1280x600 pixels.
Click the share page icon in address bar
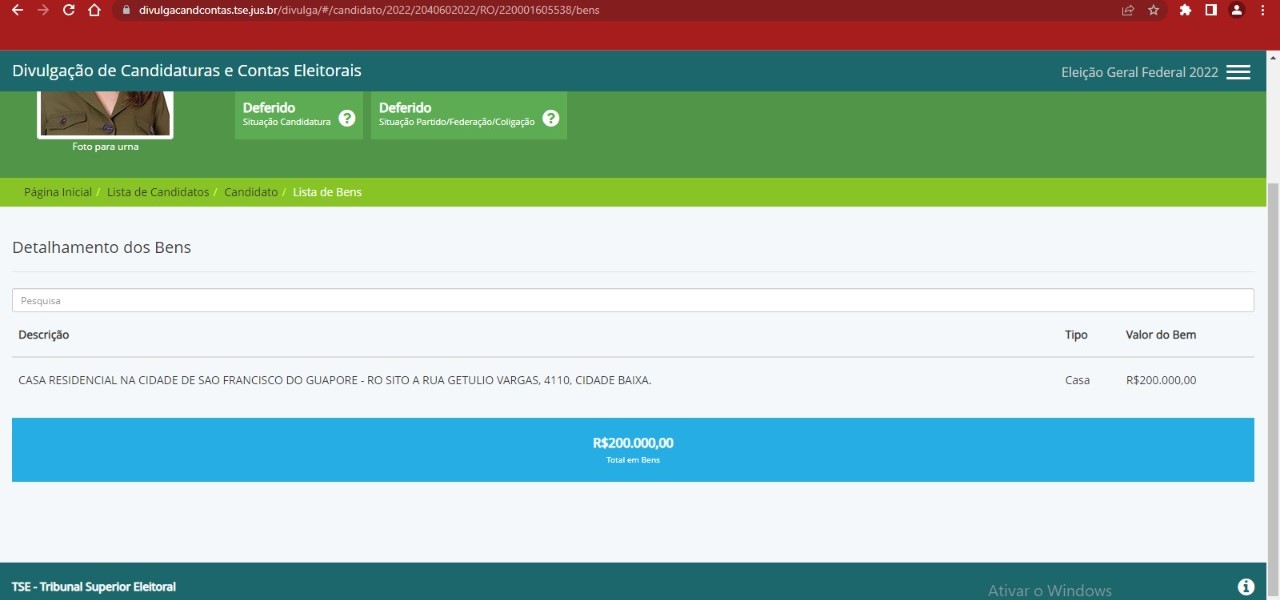coord(1128,10)
